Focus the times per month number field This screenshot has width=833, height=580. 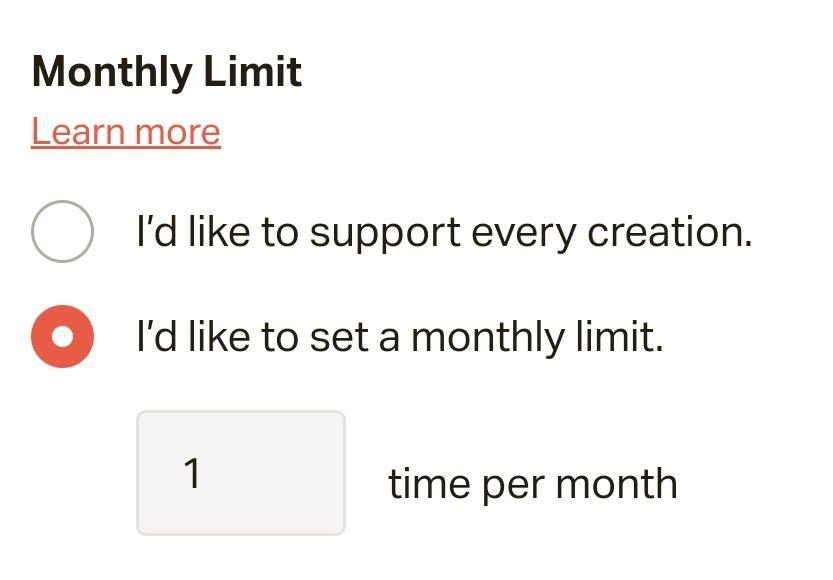pos(240,473)
